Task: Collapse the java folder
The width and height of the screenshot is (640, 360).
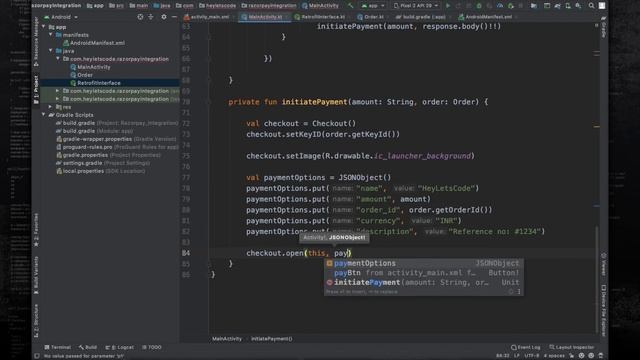Action: click(x=51, y=51)
